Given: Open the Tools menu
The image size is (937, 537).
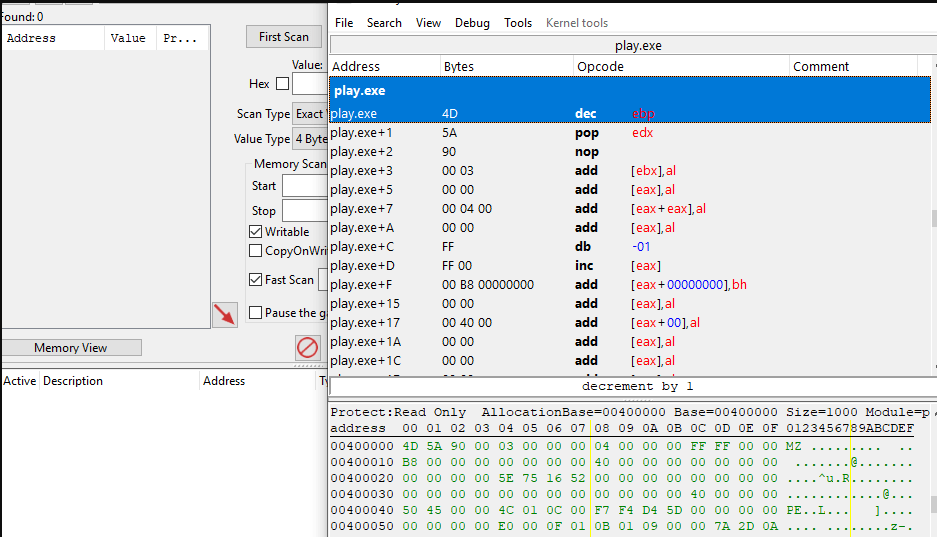Looking at the screenshot, I should click(518, 23).
